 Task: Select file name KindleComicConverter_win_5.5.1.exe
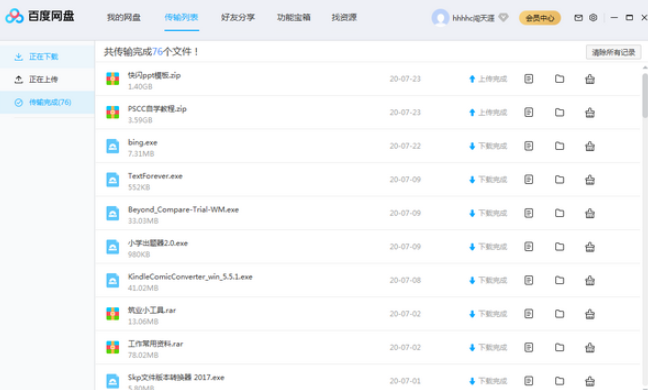pos(190,277)
